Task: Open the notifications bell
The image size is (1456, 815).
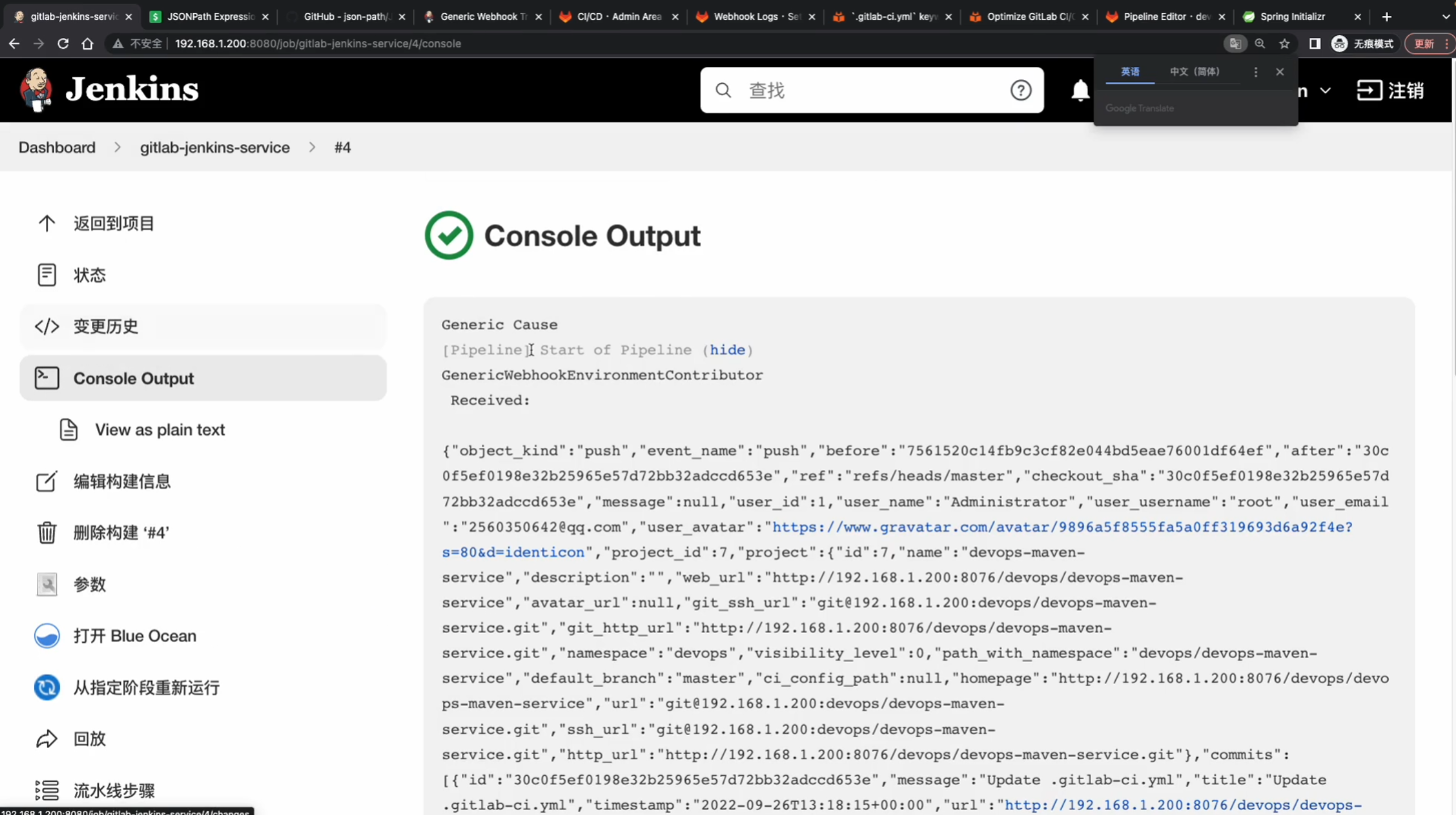Action: click(1080, 90)
